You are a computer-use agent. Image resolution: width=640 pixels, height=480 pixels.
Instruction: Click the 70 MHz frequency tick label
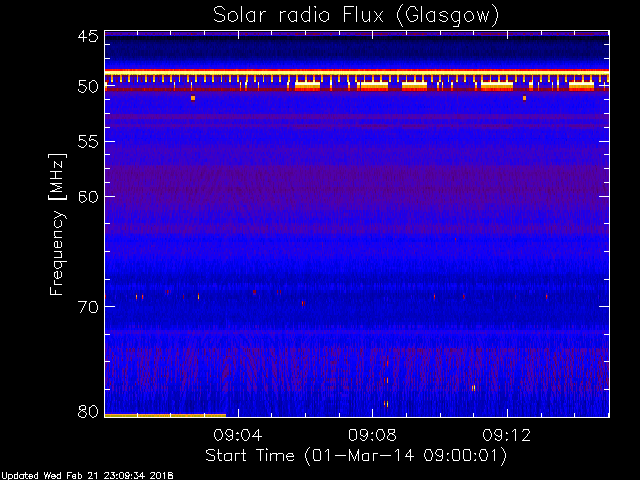coord(88,307)
